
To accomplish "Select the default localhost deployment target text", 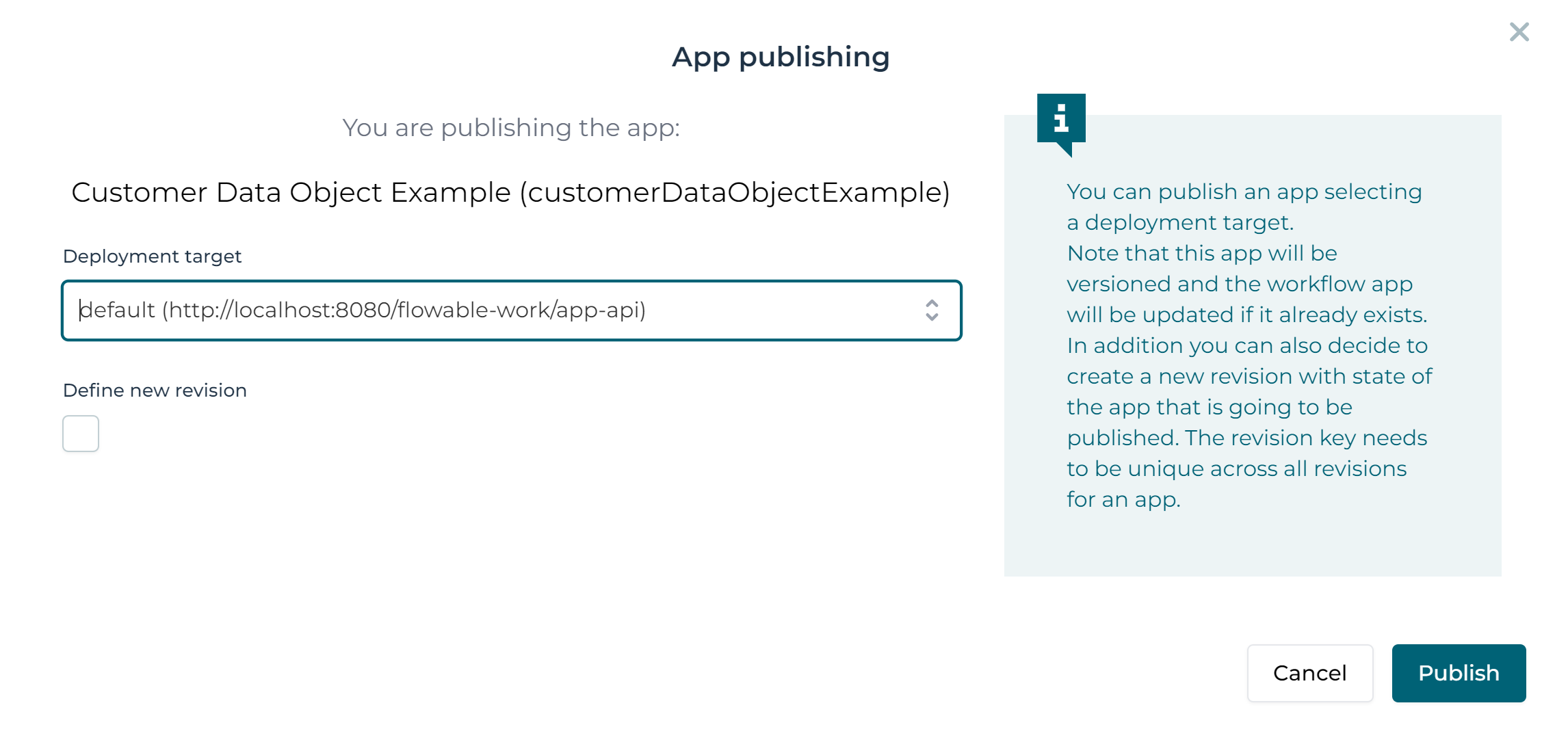I will pyautogui.click(x=363, y=310).
